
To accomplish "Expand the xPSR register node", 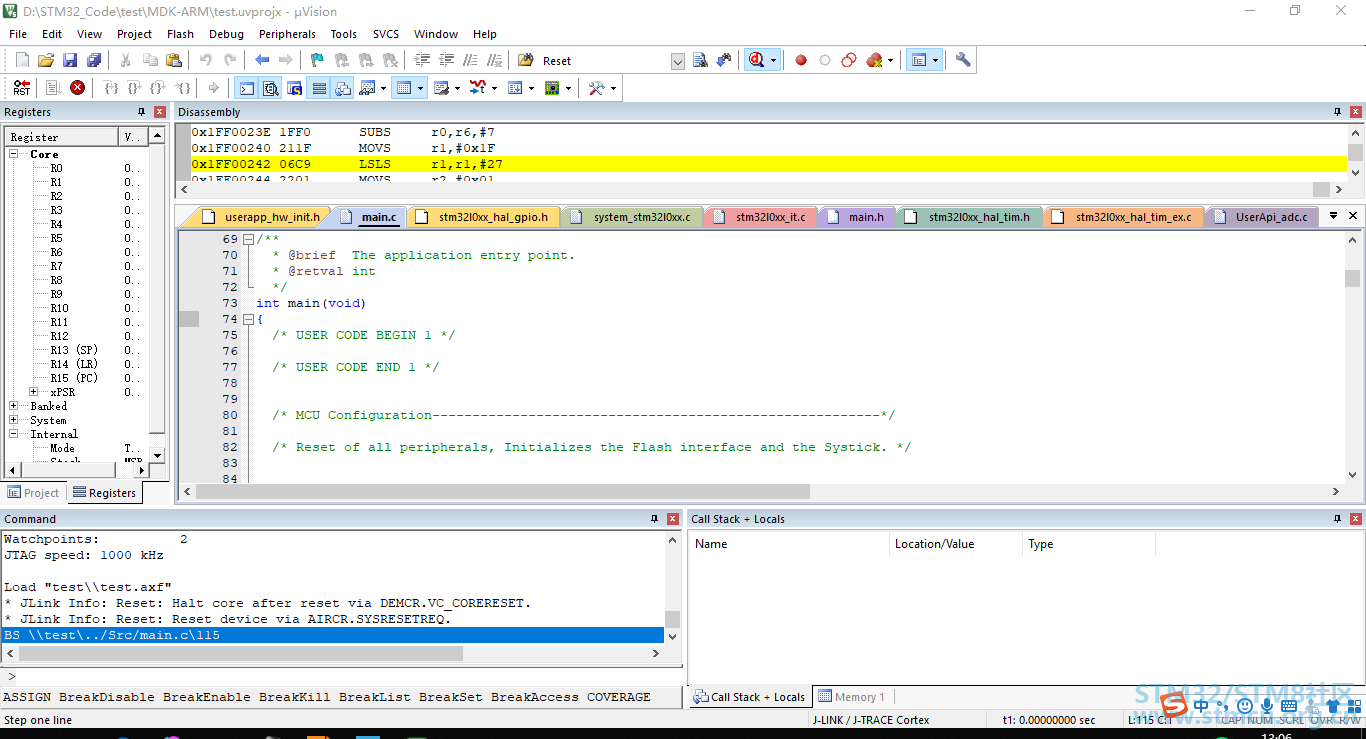I will pos(34,392).
